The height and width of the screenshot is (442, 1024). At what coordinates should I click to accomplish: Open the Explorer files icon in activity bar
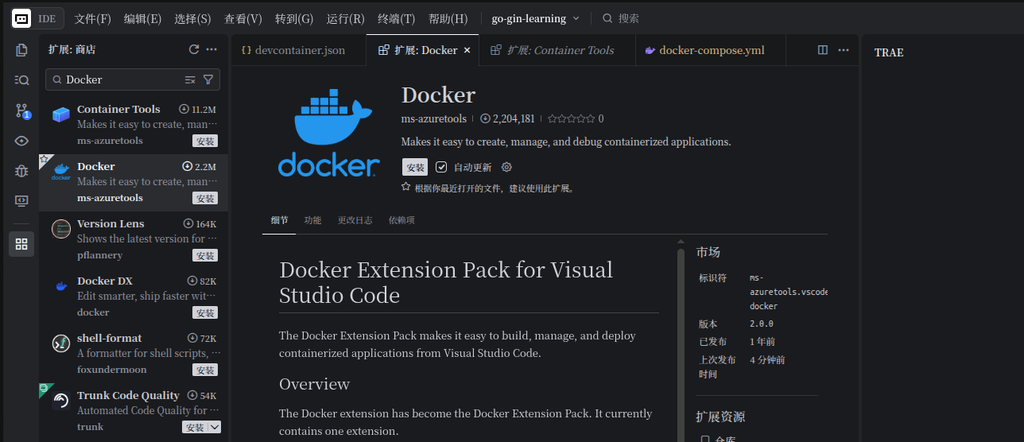(22, 50)
